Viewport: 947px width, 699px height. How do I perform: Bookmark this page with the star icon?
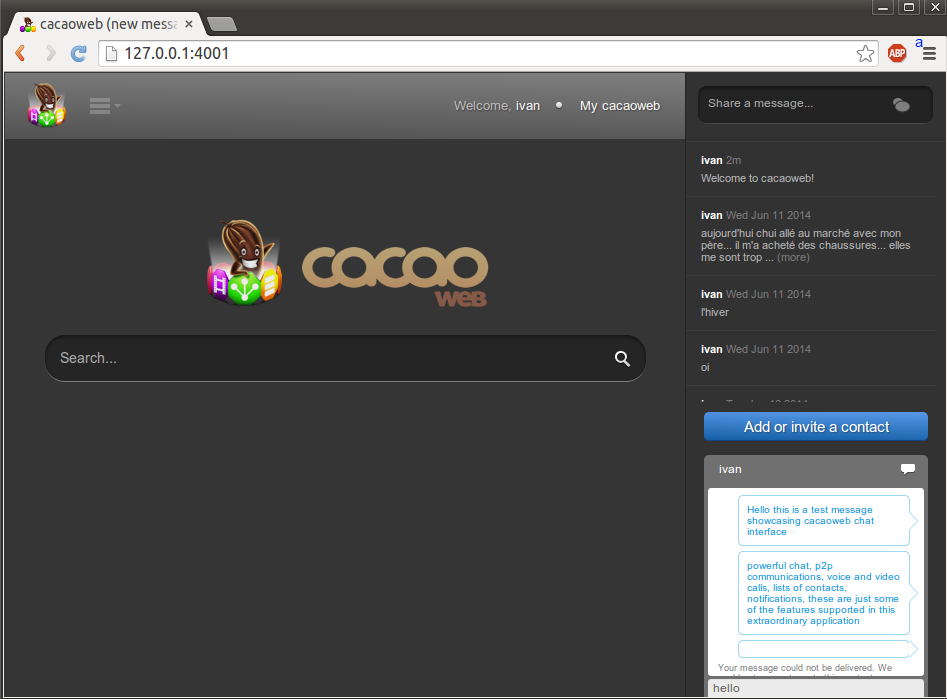coord(865,54)
